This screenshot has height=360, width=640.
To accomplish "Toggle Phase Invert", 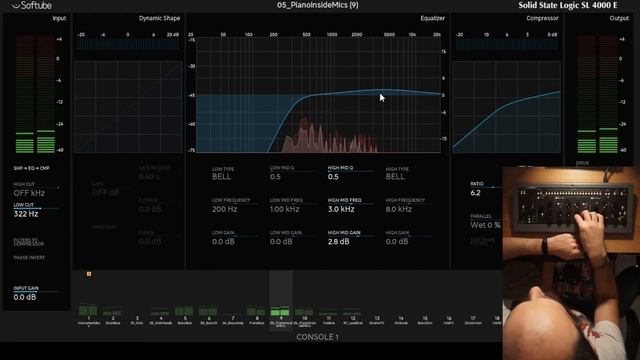I will pos(29,258).
